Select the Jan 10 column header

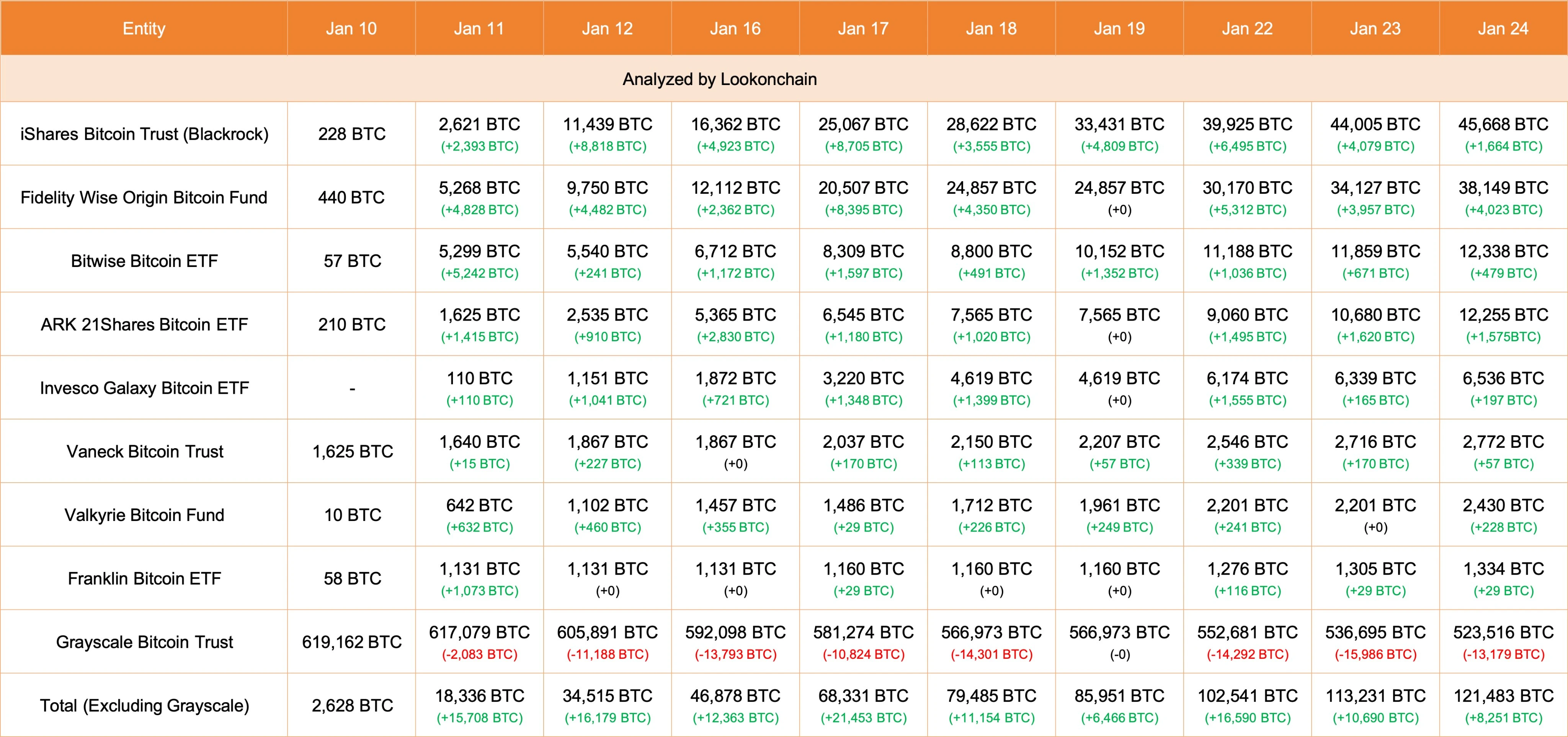click(x=351, y=29)
